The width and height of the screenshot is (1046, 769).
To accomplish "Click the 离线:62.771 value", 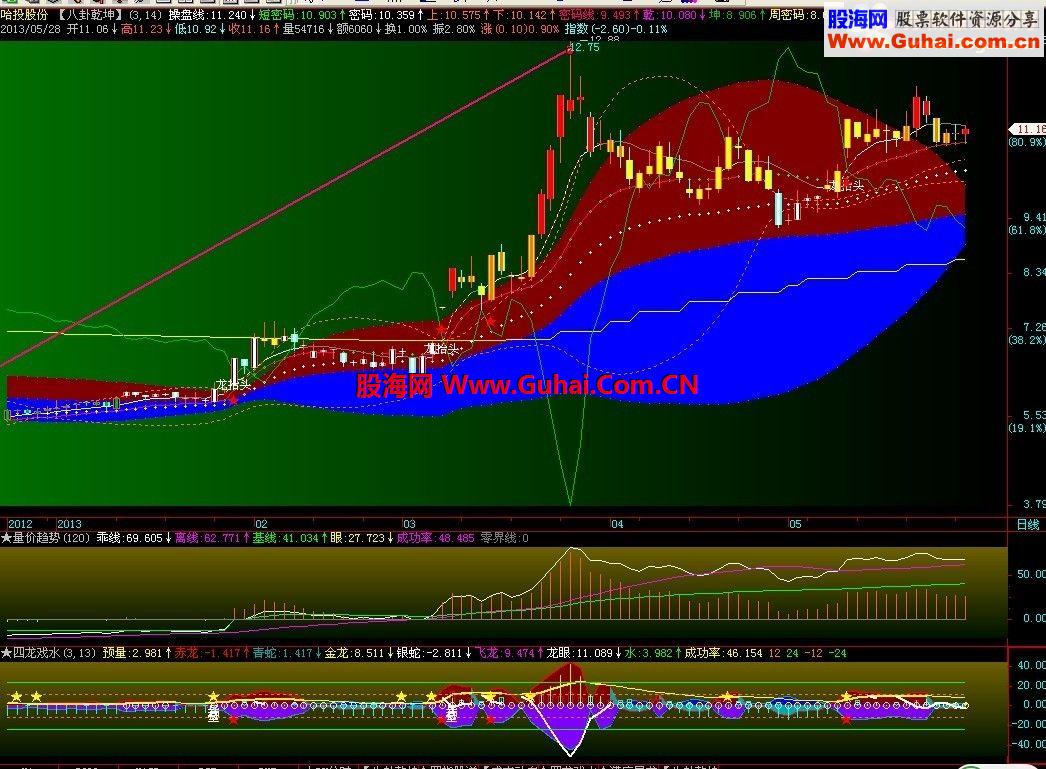I will [x=207, y=538].
